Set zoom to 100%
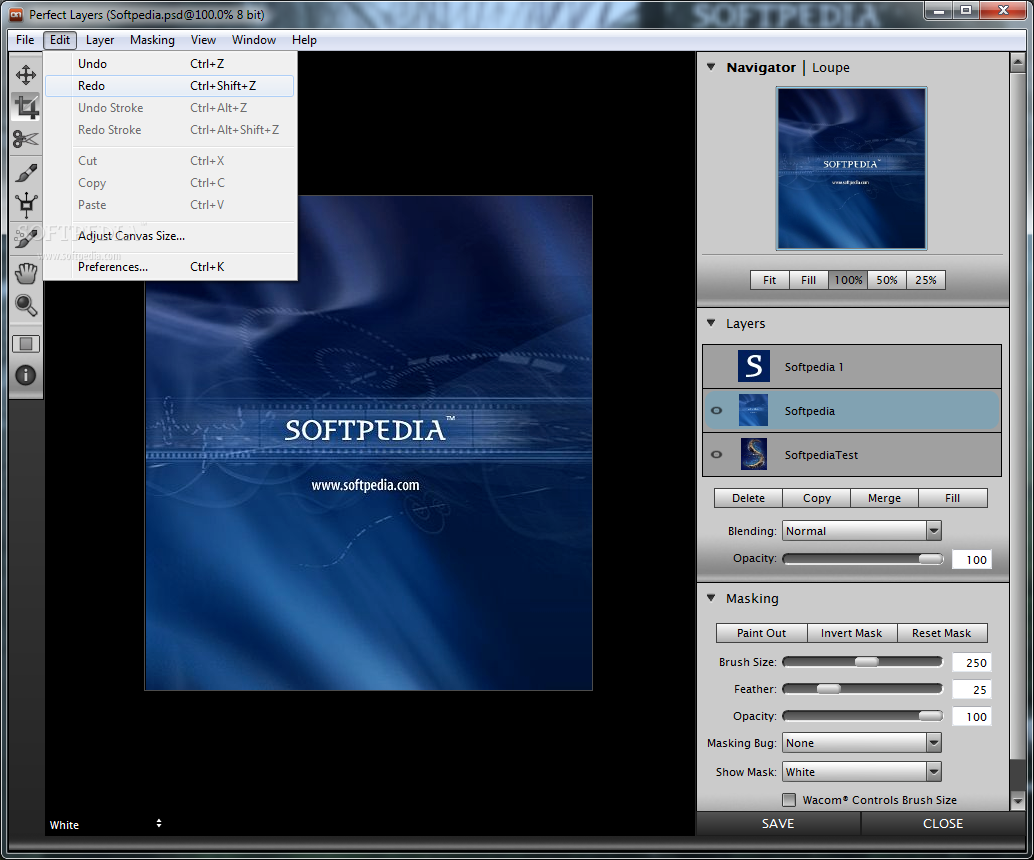Image resolution: width=1034 pixels, height=860 pixels. [x=848, y=280]
